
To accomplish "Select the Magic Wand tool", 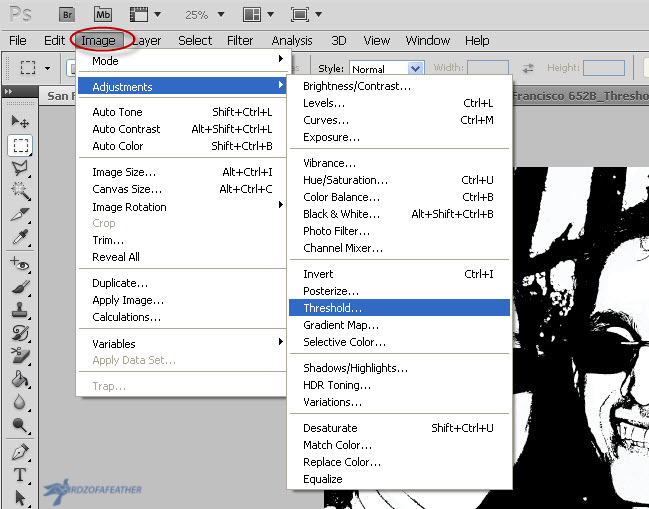I will 20,191.
